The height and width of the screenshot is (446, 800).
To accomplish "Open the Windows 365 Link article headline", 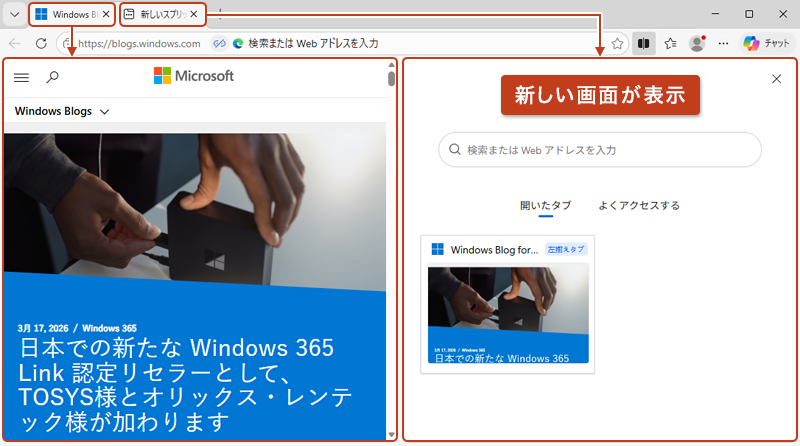I will click(186, 385).
